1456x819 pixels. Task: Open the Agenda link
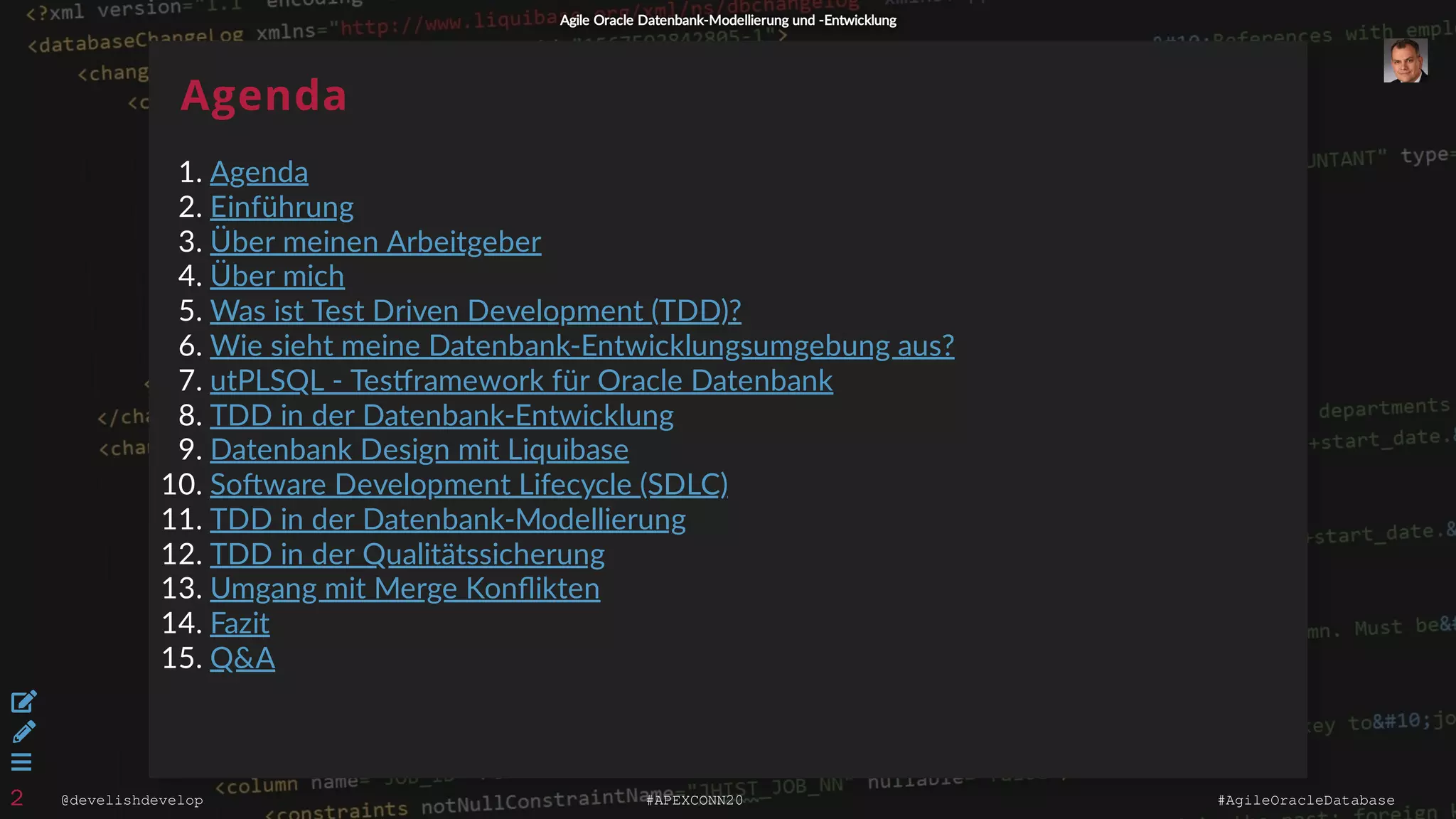(x=259, y=172)
